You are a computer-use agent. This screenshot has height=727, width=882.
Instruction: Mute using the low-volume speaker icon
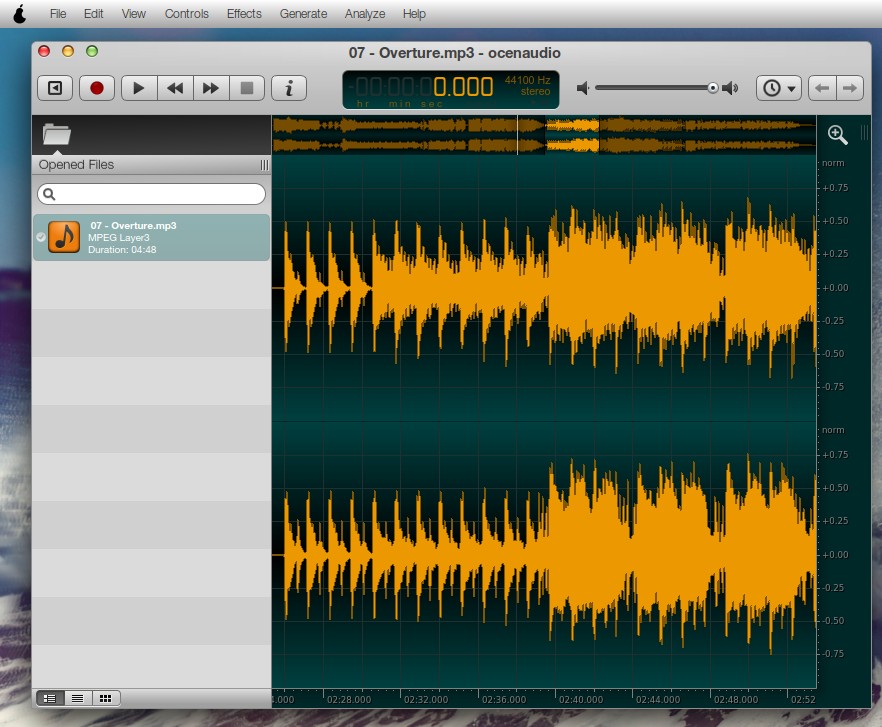583,88
